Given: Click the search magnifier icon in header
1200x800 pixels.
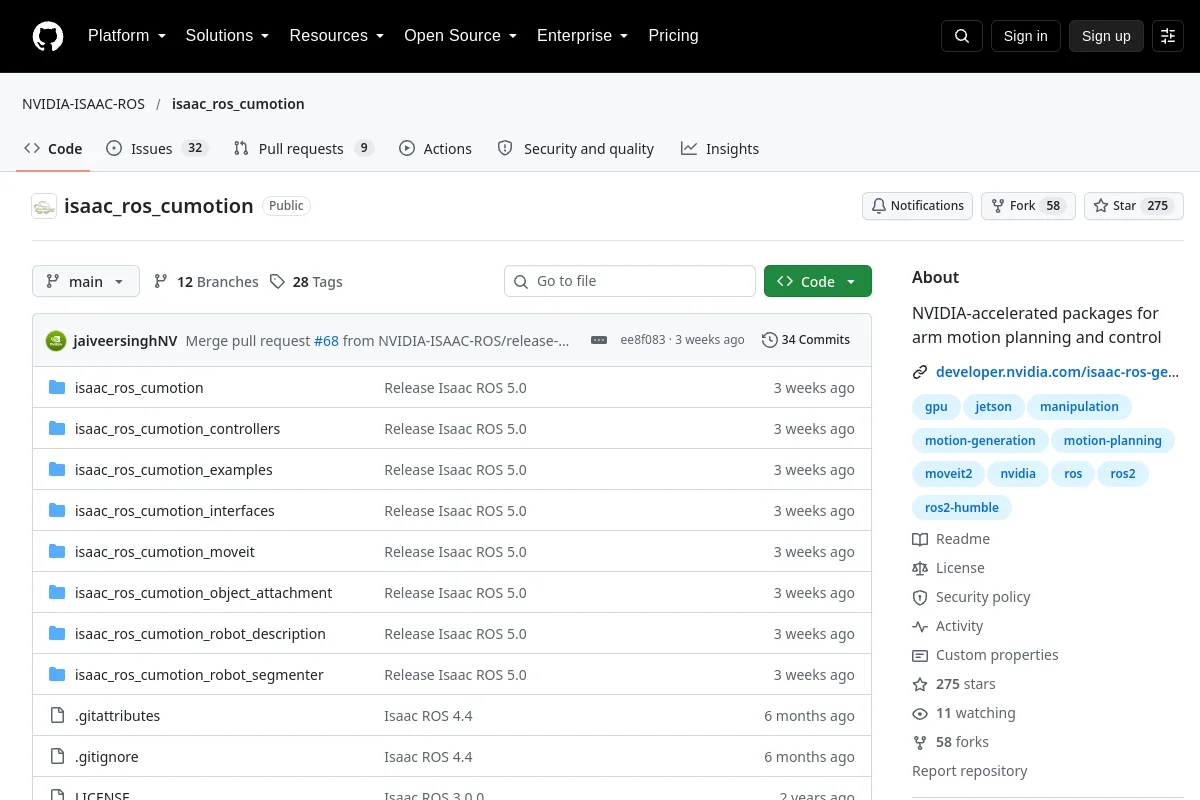Looking at the screenshot, I should [962, 36].
